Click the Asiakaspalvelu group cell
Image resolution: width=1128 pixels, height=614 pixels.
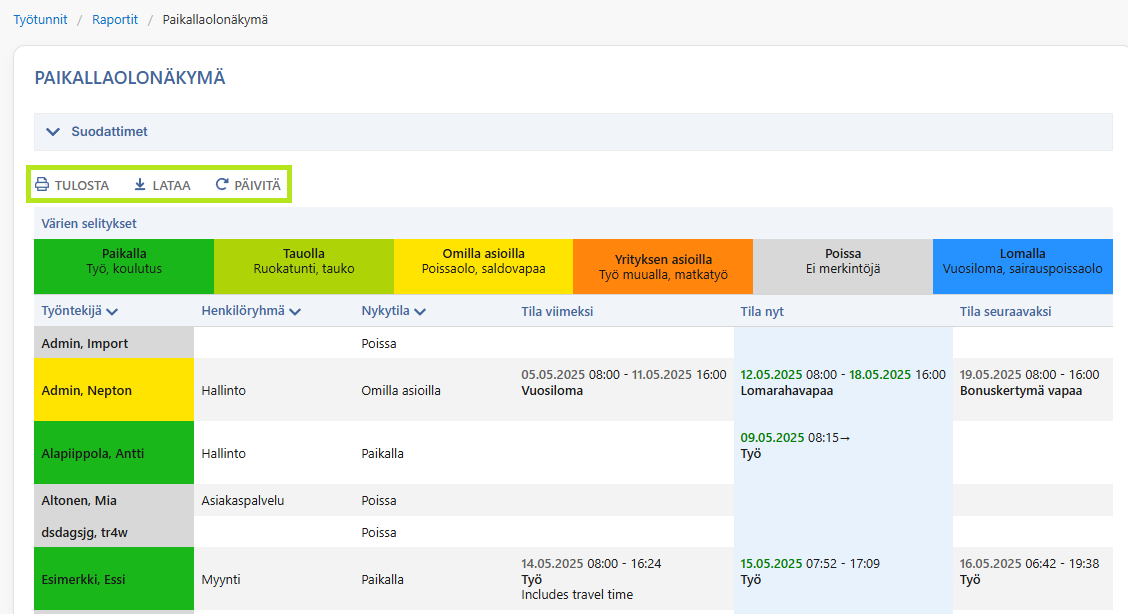click(242, 500)
